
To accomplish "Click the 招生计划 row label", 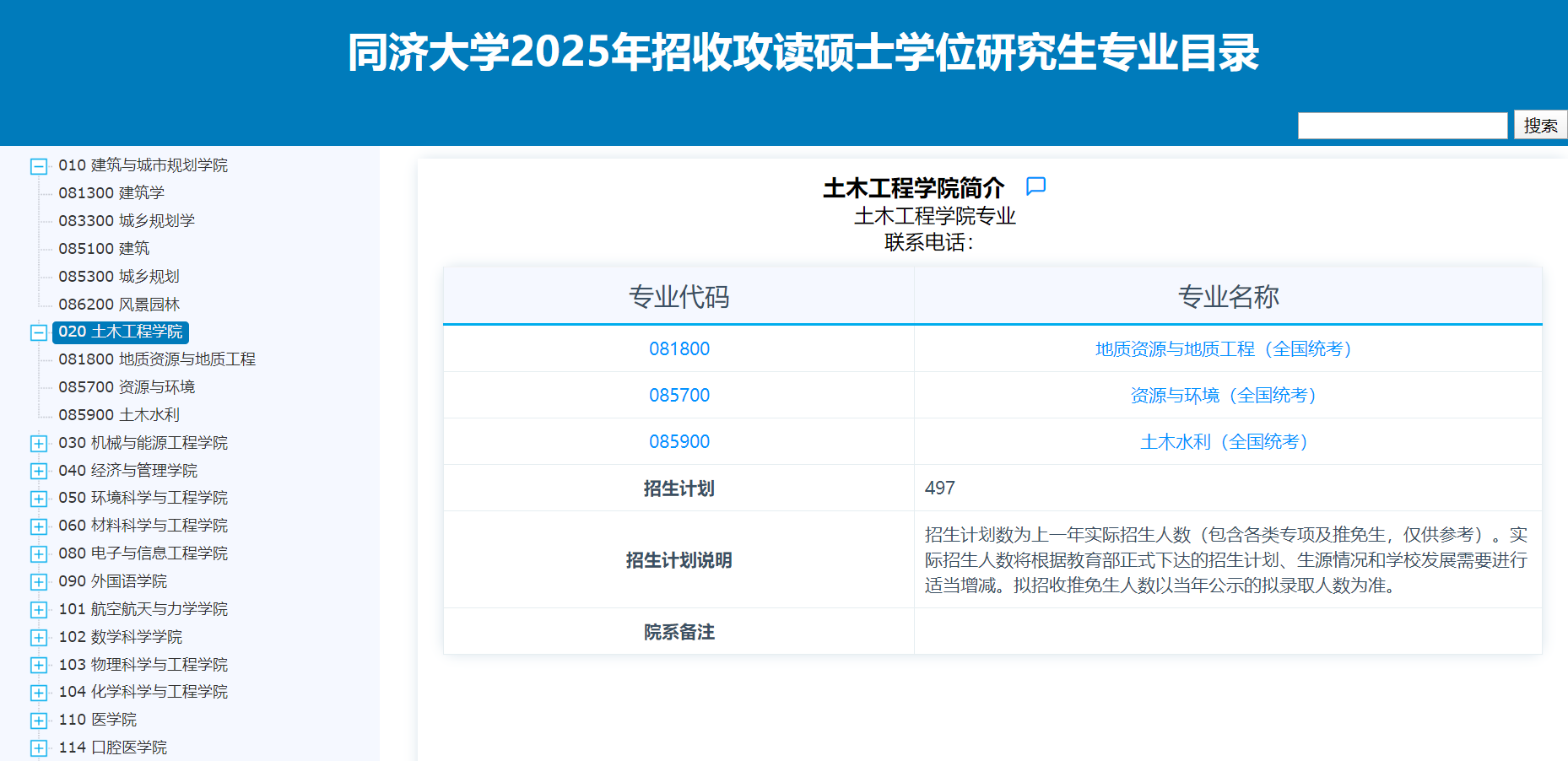I will (679, 488).
